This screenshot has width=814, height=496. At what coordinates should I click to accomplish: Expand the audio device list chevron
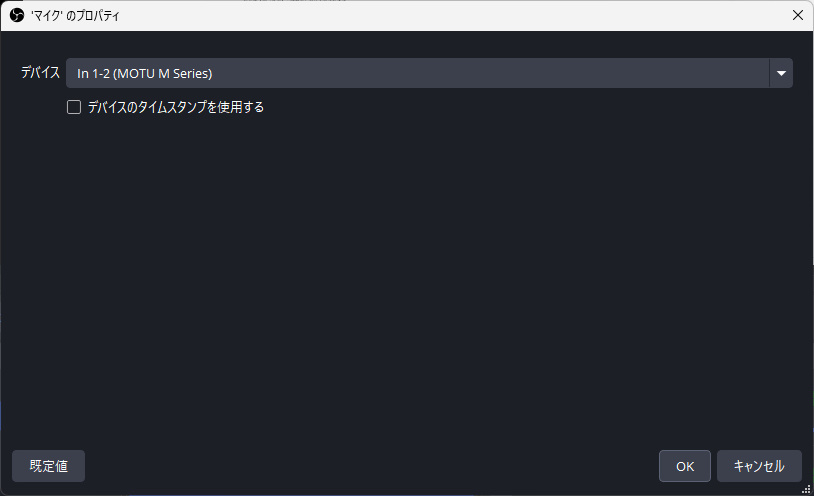point(780,73)
